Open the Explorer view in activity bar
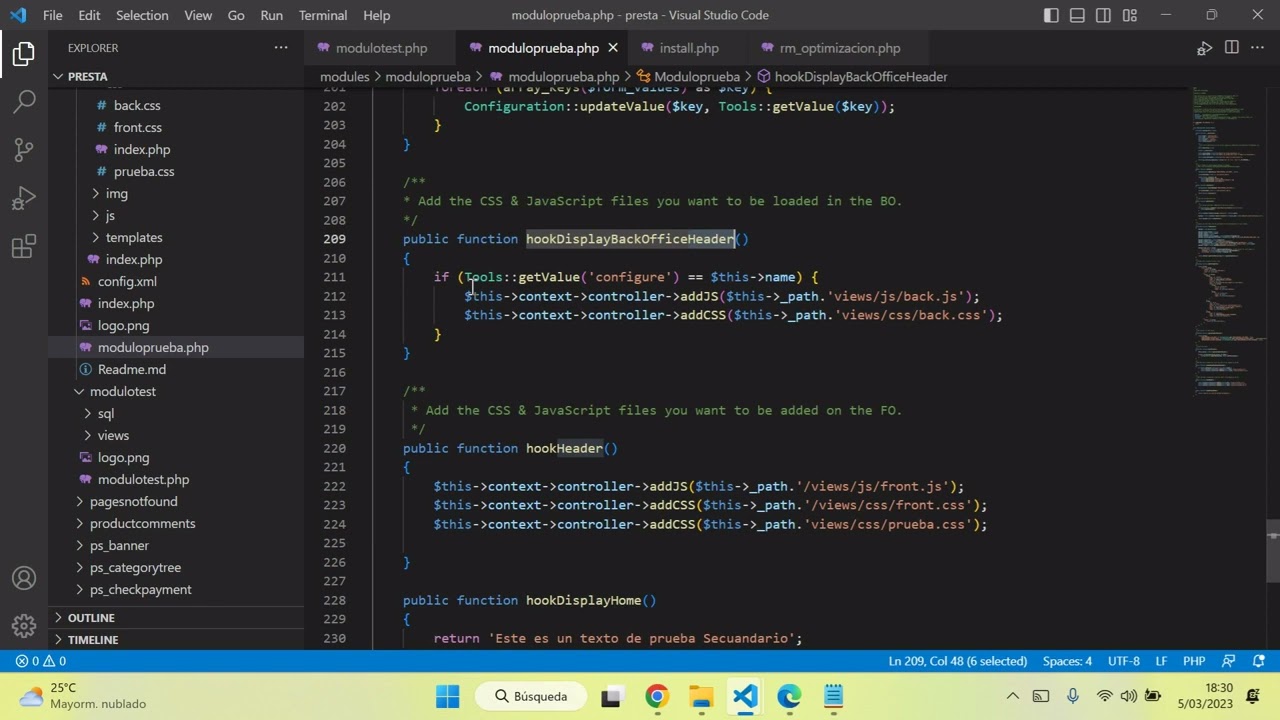The width and height of the screenshot is (1280, 720). click(24, 54)
